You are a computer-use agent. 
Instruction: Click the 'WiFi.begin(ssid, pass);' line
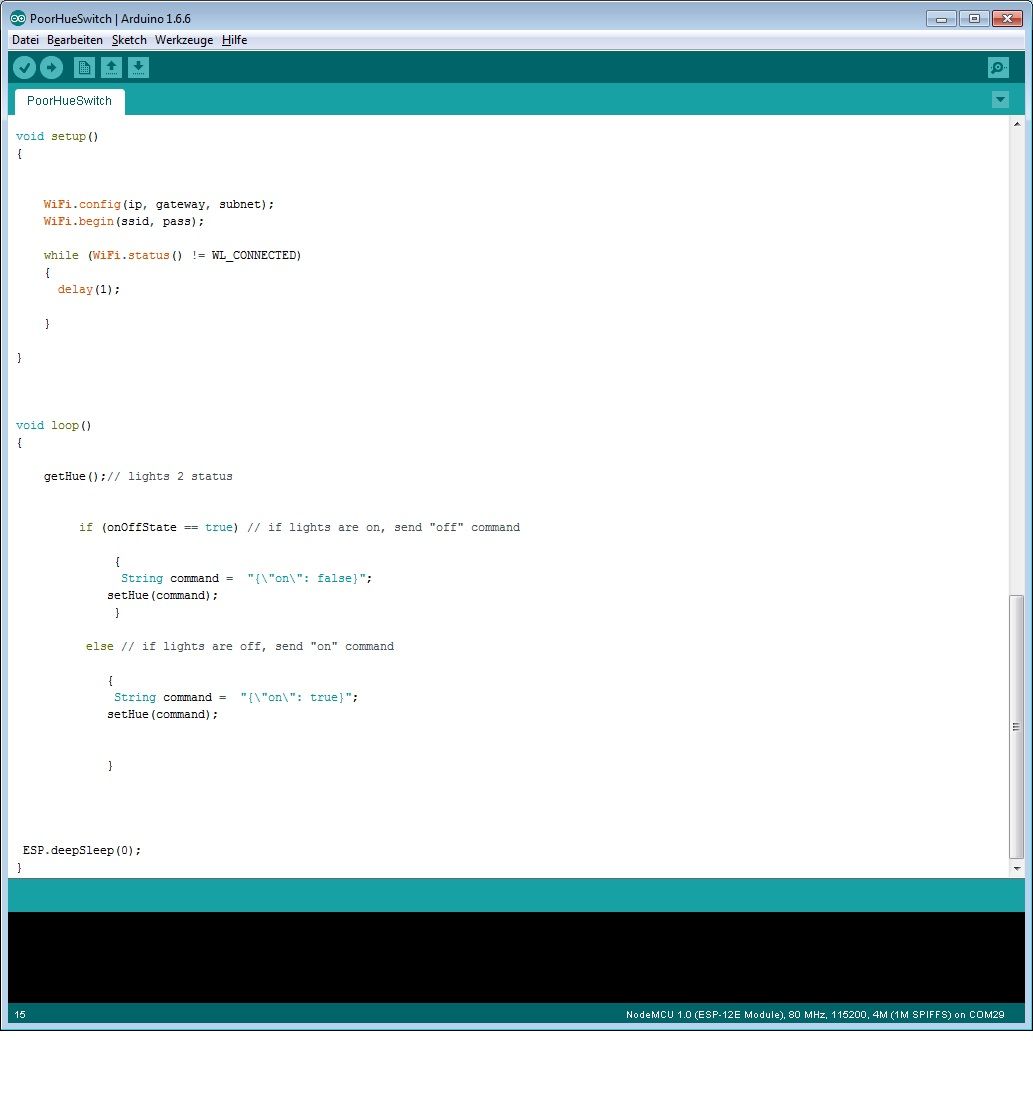pos(124,222)
